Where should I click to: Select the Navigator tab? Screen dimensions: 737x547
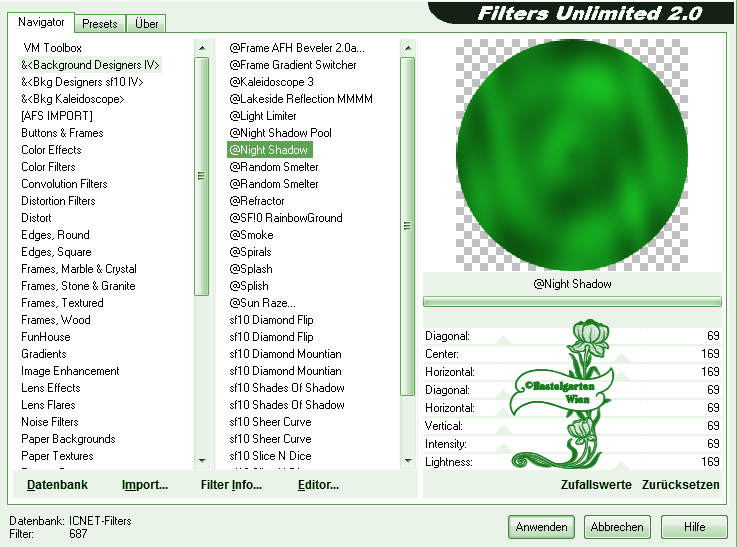coord(41,22)
